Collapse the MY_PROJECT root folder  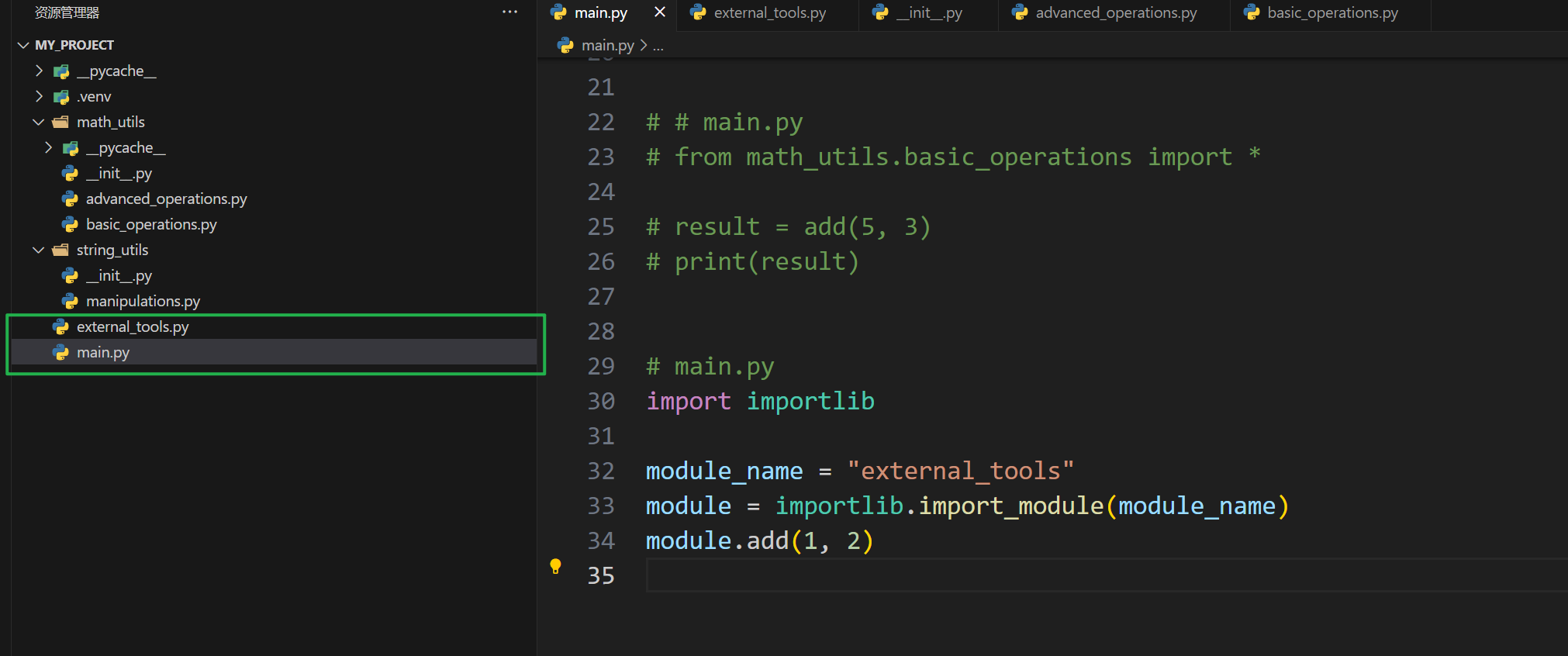tap(23, 45)
